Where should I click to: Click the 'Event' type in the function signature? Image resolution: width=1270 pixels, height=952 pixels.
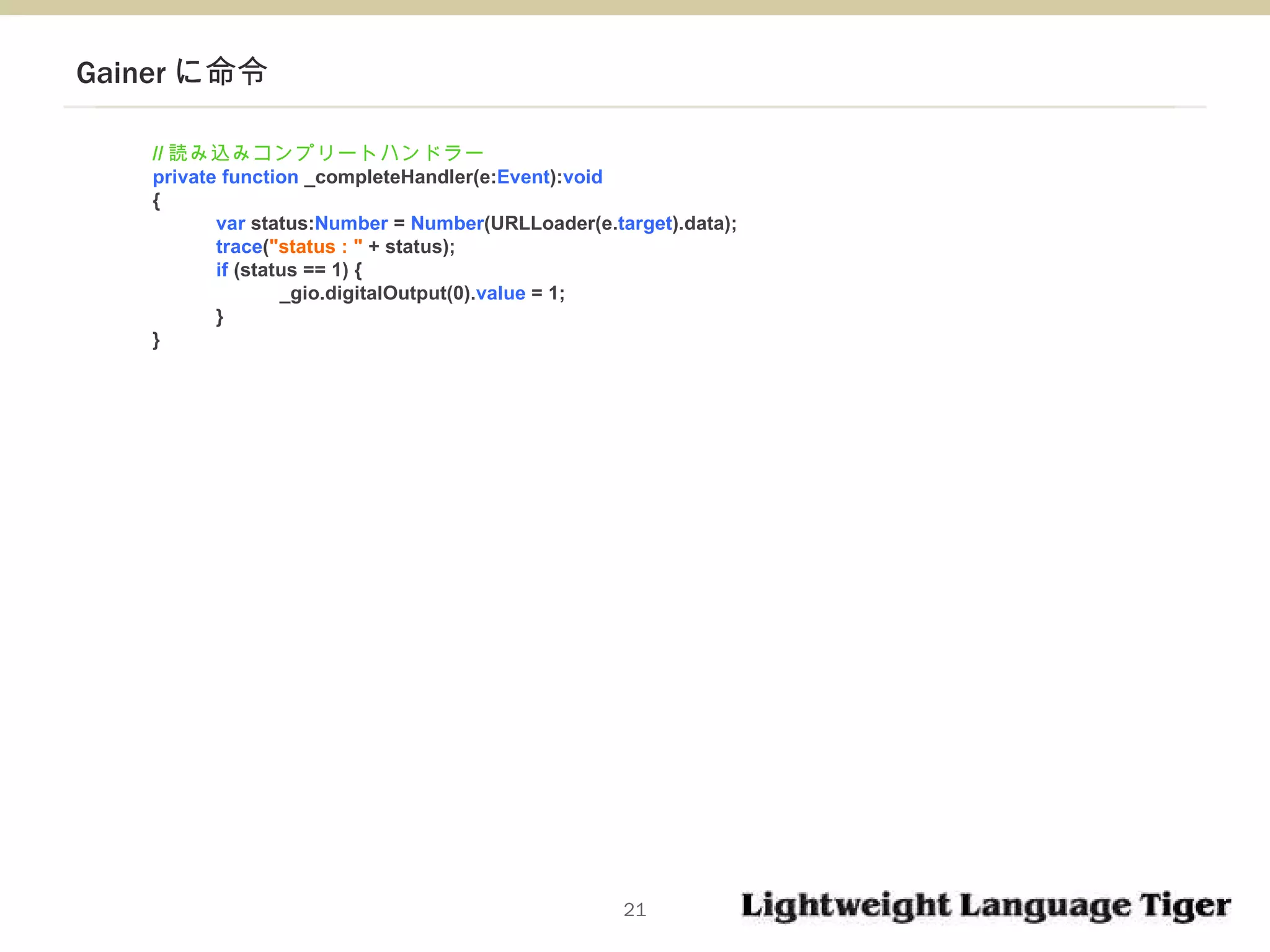[523, 177]
